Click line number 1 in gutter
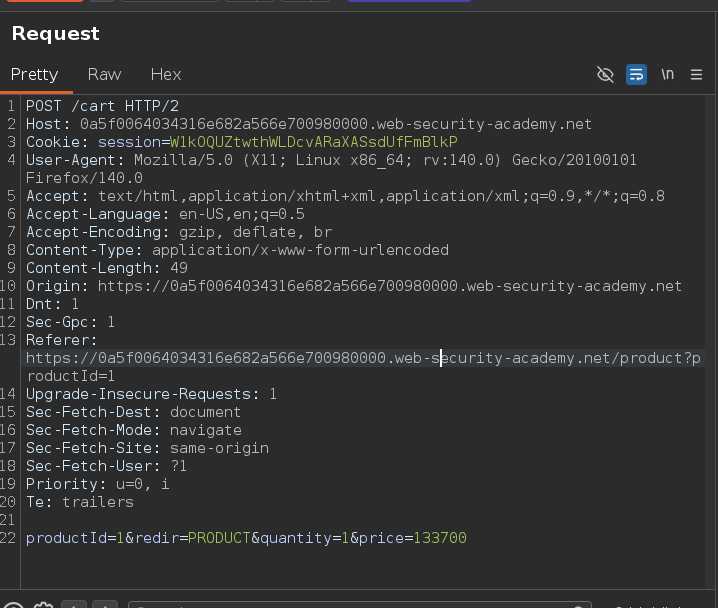 pos(11,106)
